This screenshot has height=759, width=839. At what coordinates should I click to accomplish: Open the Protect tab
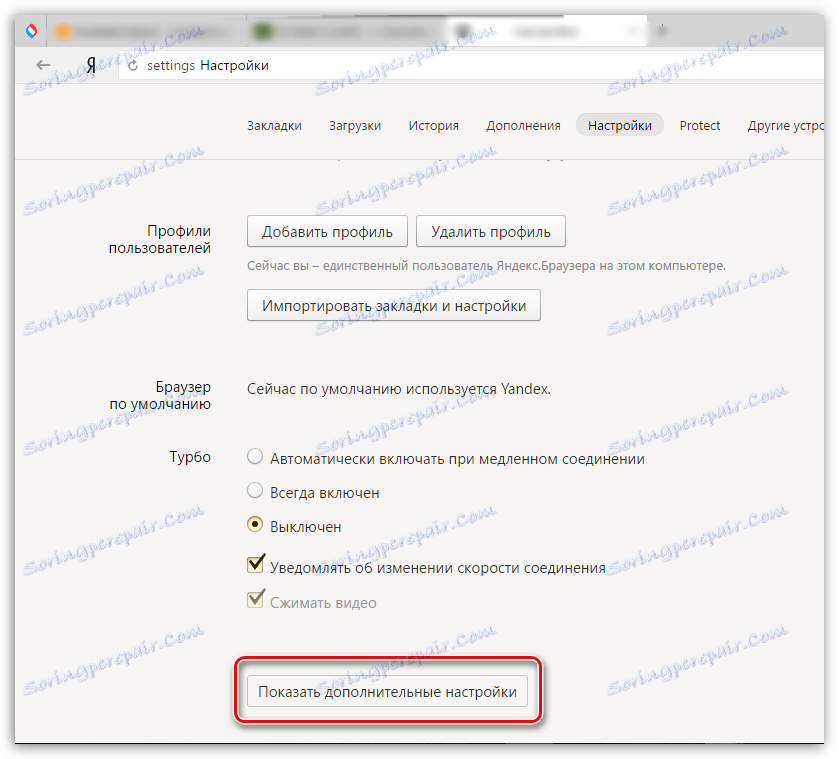(699, 126)
